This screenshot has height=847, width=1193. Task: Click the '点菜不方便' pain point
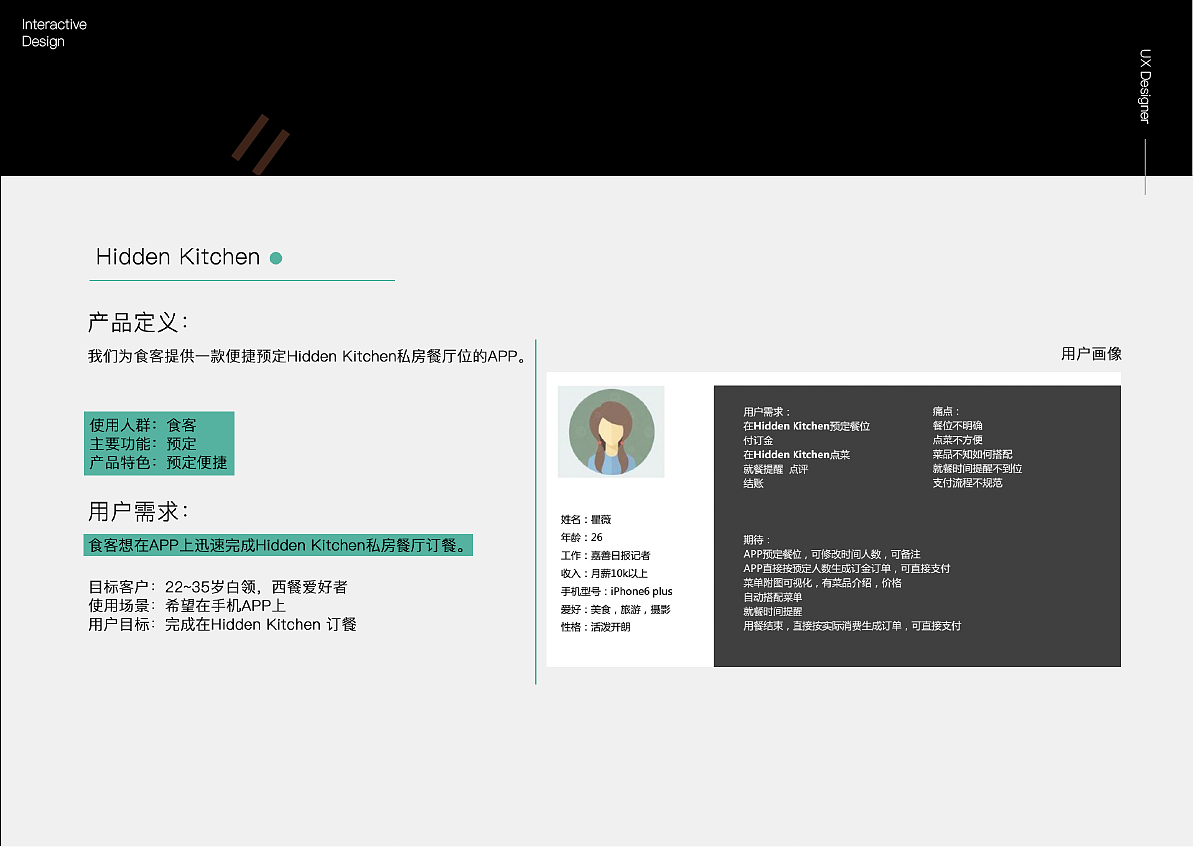958,440
